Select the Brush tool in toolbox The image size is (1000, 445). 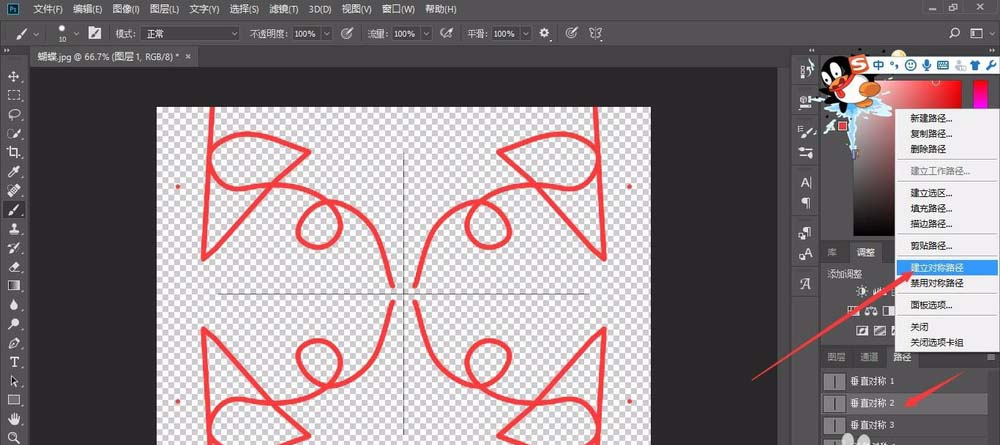click(x=13, y=209)
